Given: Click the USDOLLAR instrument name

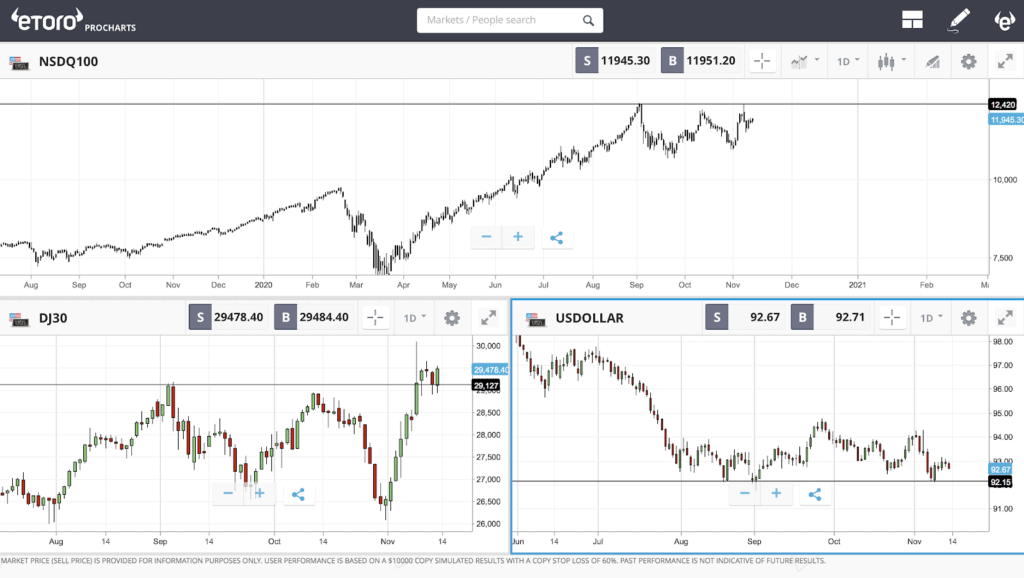Looking at the screenshot, I should 590,318.
